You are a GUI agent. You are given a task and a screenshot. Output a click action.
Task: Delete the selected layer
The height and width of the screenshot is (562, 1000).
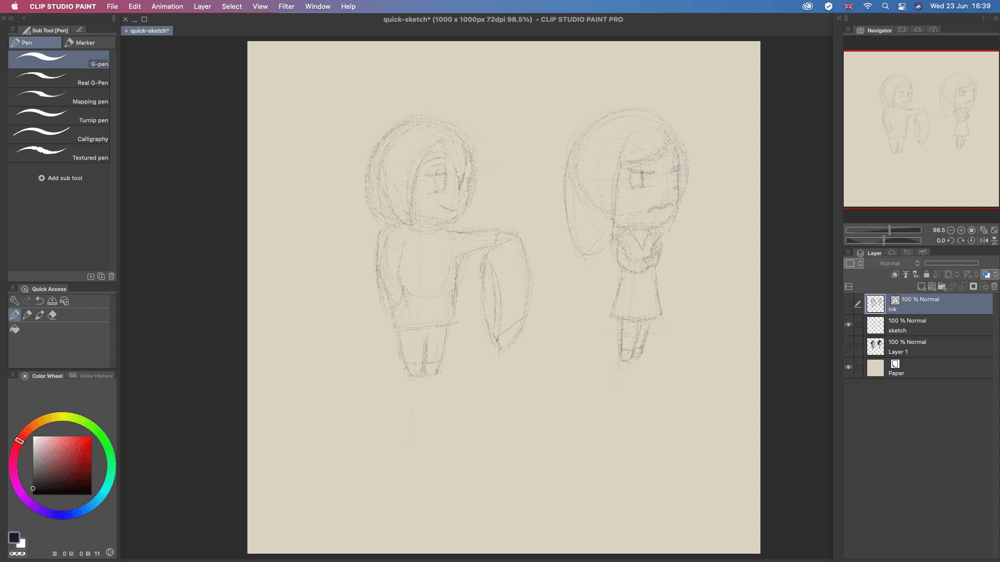pyautogui.click(x=994, y=287)
